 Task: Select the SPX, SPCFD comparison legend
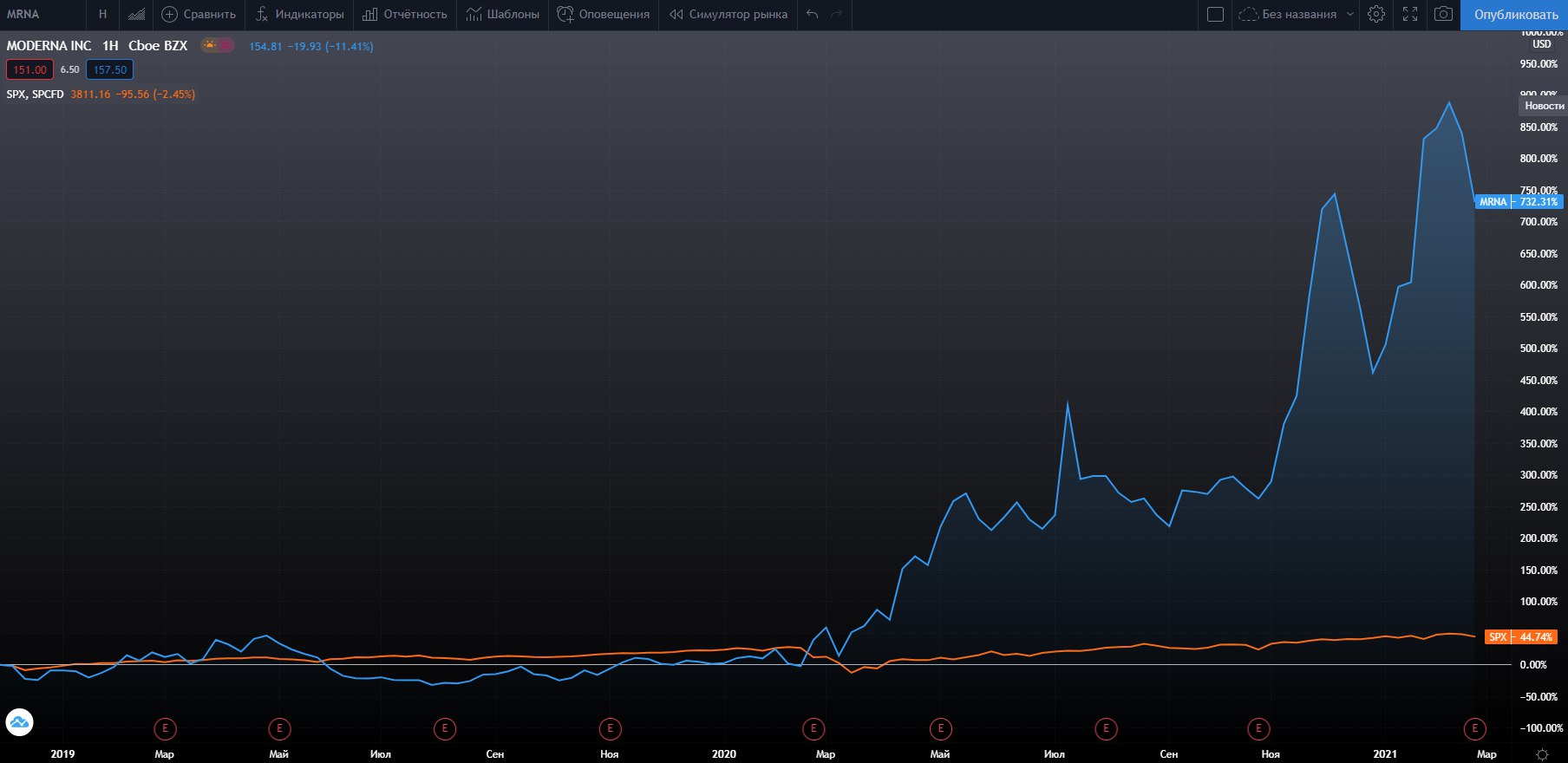(x=35, y=95)
